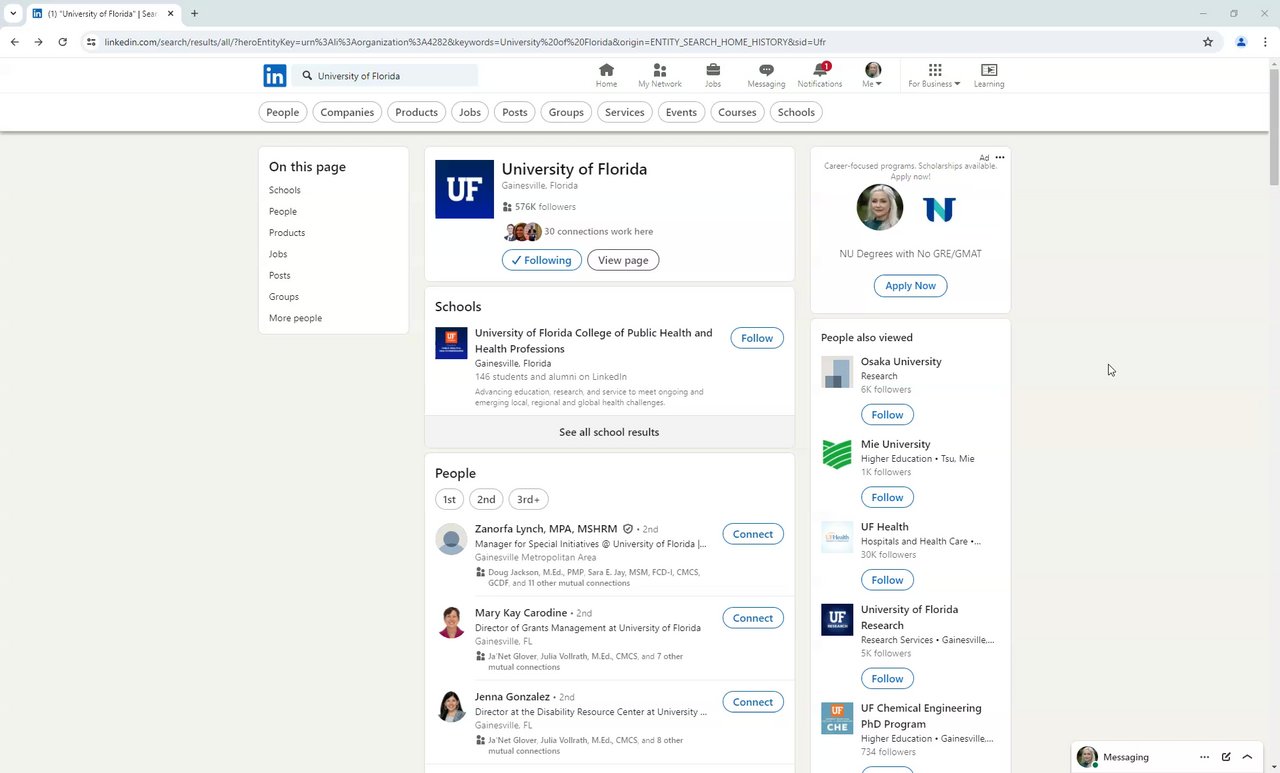Open Messaging panel options menu

(x=1204, y=757)
